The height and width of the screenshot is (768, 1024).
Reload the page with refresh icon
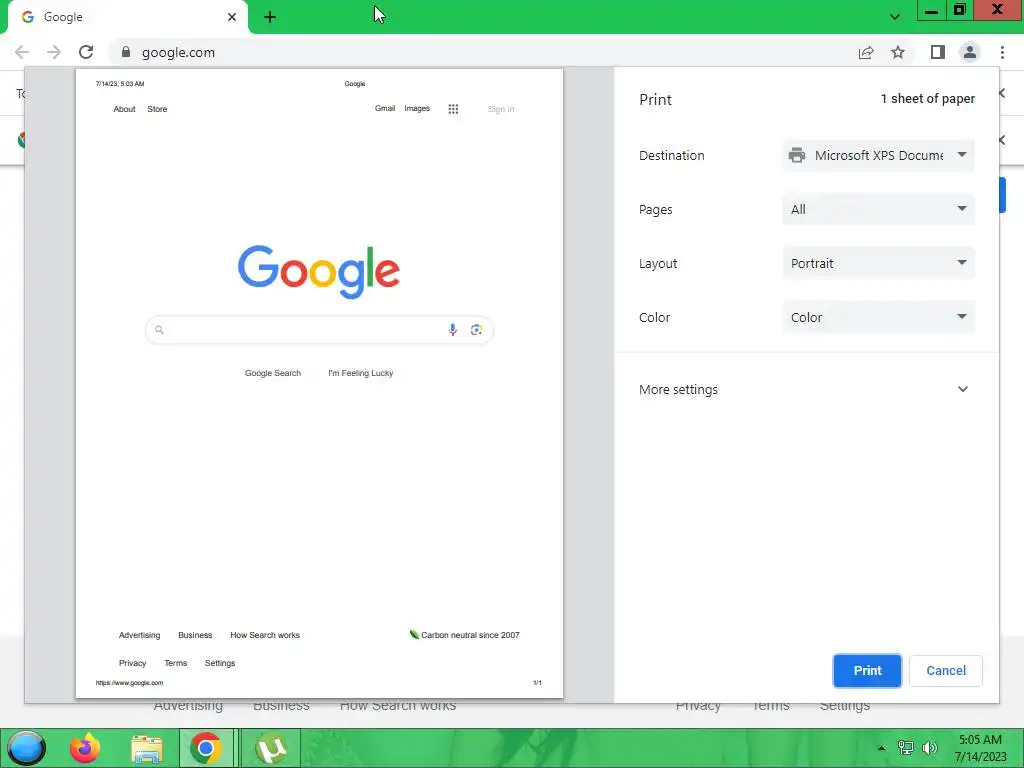point(86,52)
